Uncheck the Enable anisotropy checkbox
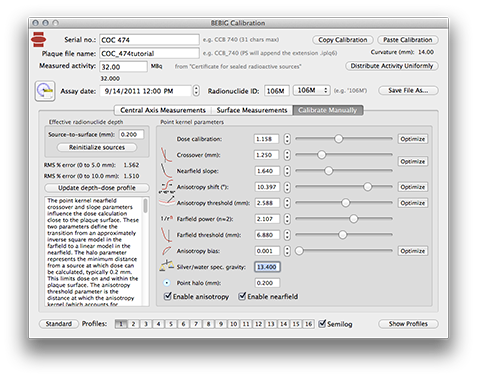The height and width of the screenshot is (378, 477). point(168,296)
